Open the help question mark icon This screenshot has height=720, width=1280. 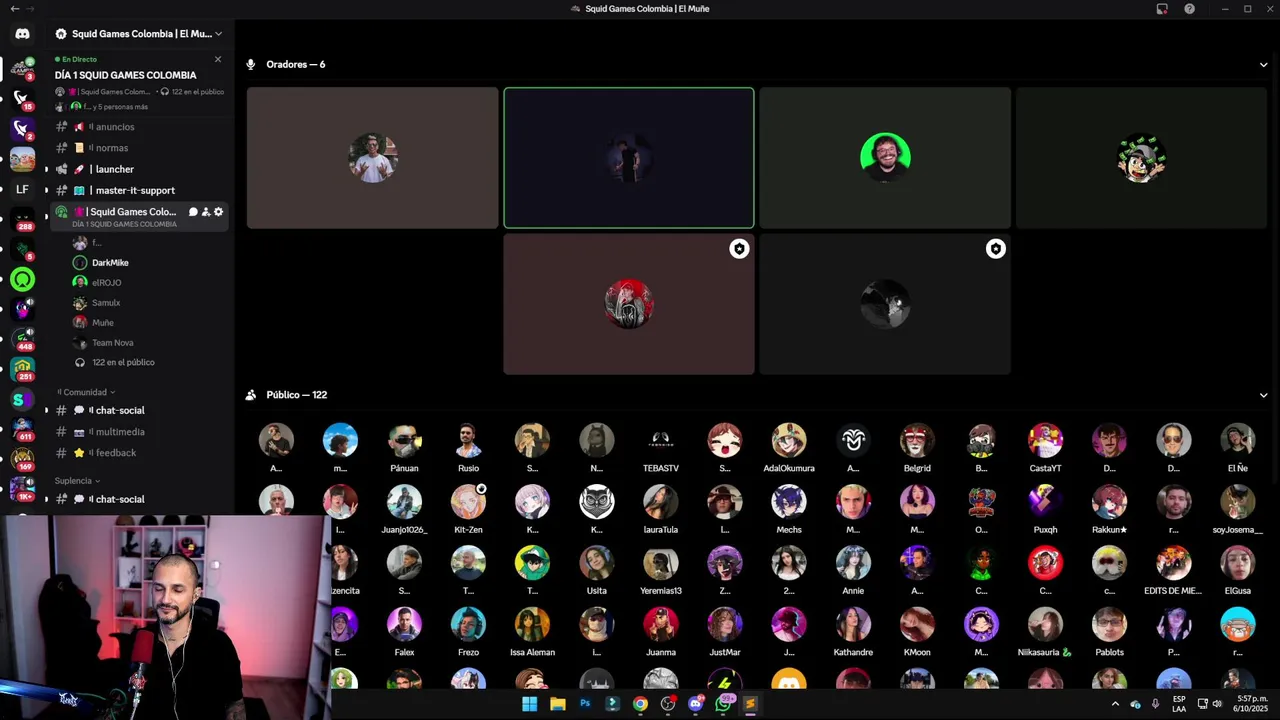[1189, 9]
